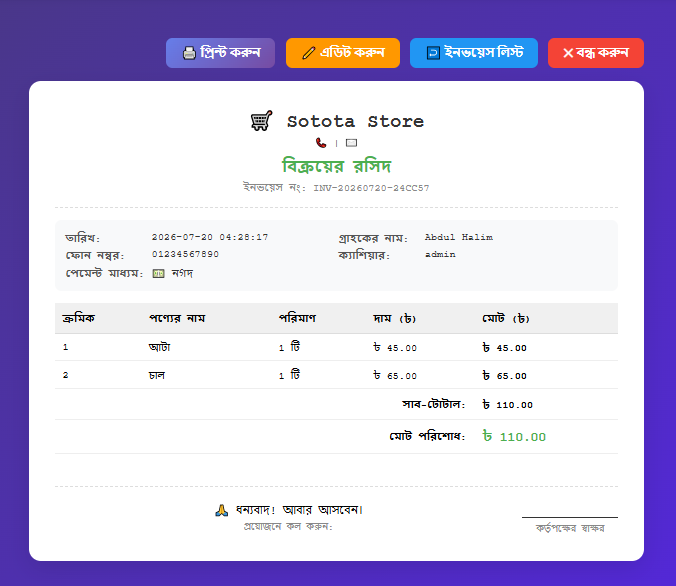Viewport: 676px width, 586px height.
Task: Click the বিক্রয়ের রসিদ heading
Action: click(336, 166)
